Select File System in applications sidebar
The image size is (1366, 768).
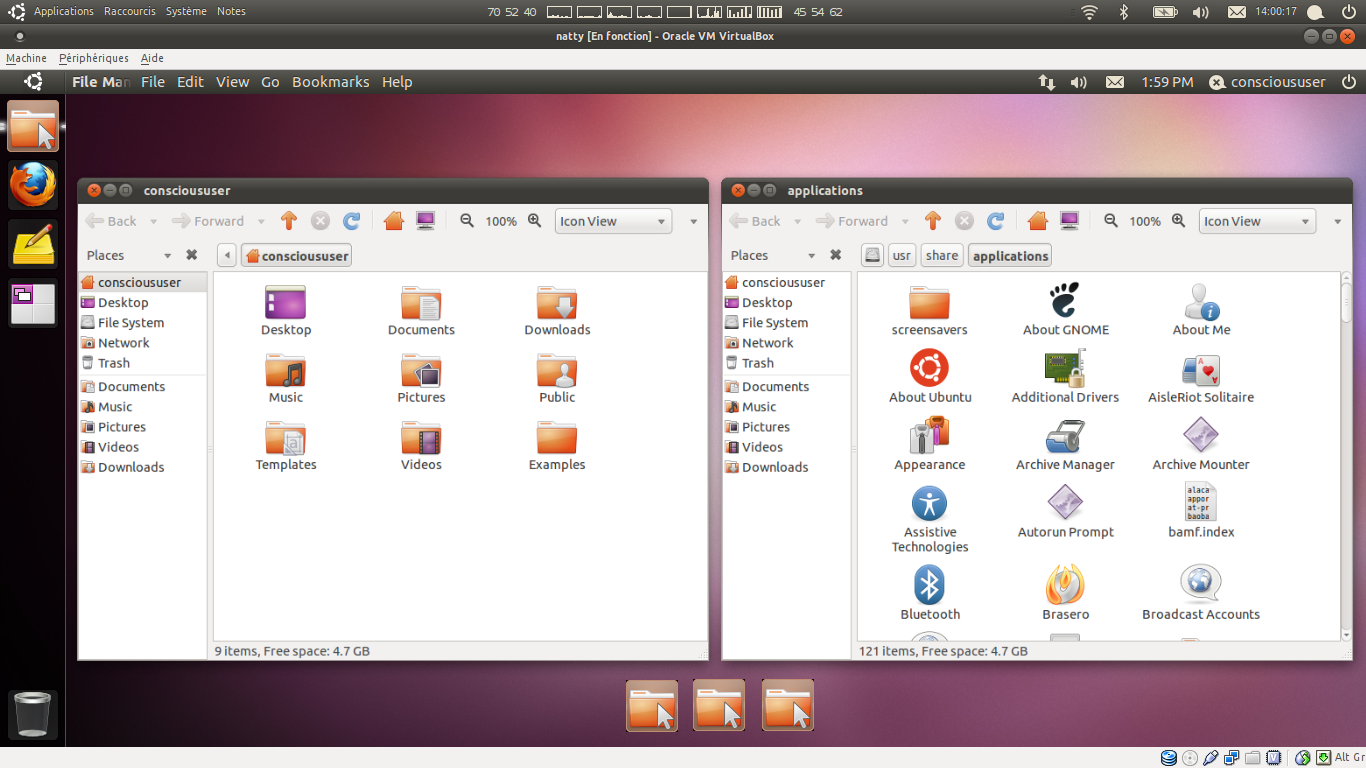click(774, 323)
